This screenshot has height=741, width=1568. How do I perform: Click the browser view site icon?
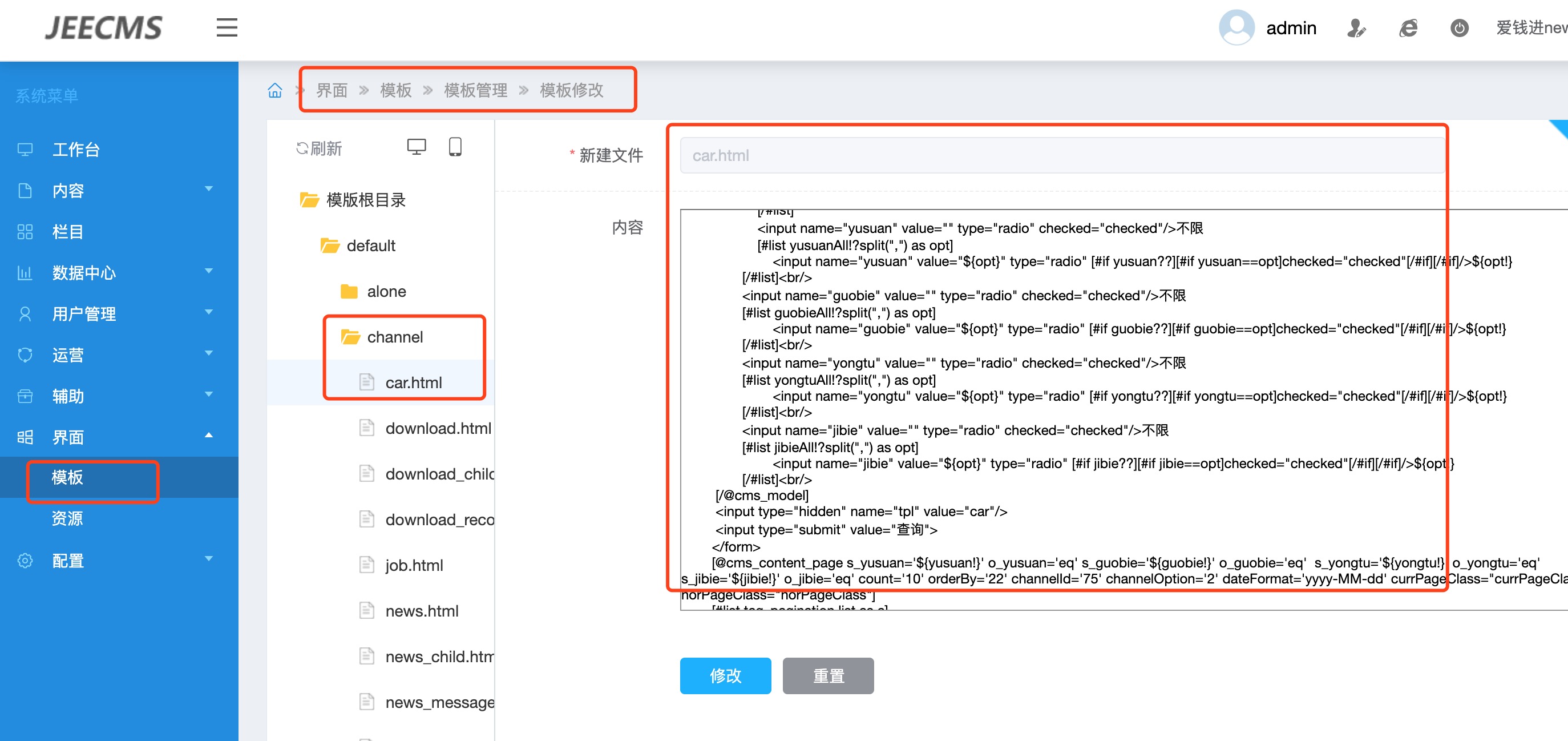(1408, 28)
